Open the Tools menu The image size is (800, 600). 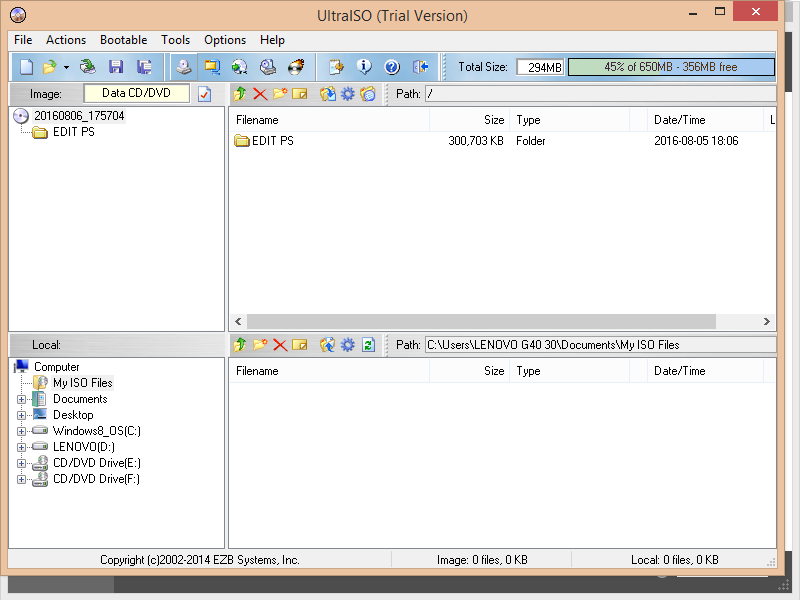176,40
